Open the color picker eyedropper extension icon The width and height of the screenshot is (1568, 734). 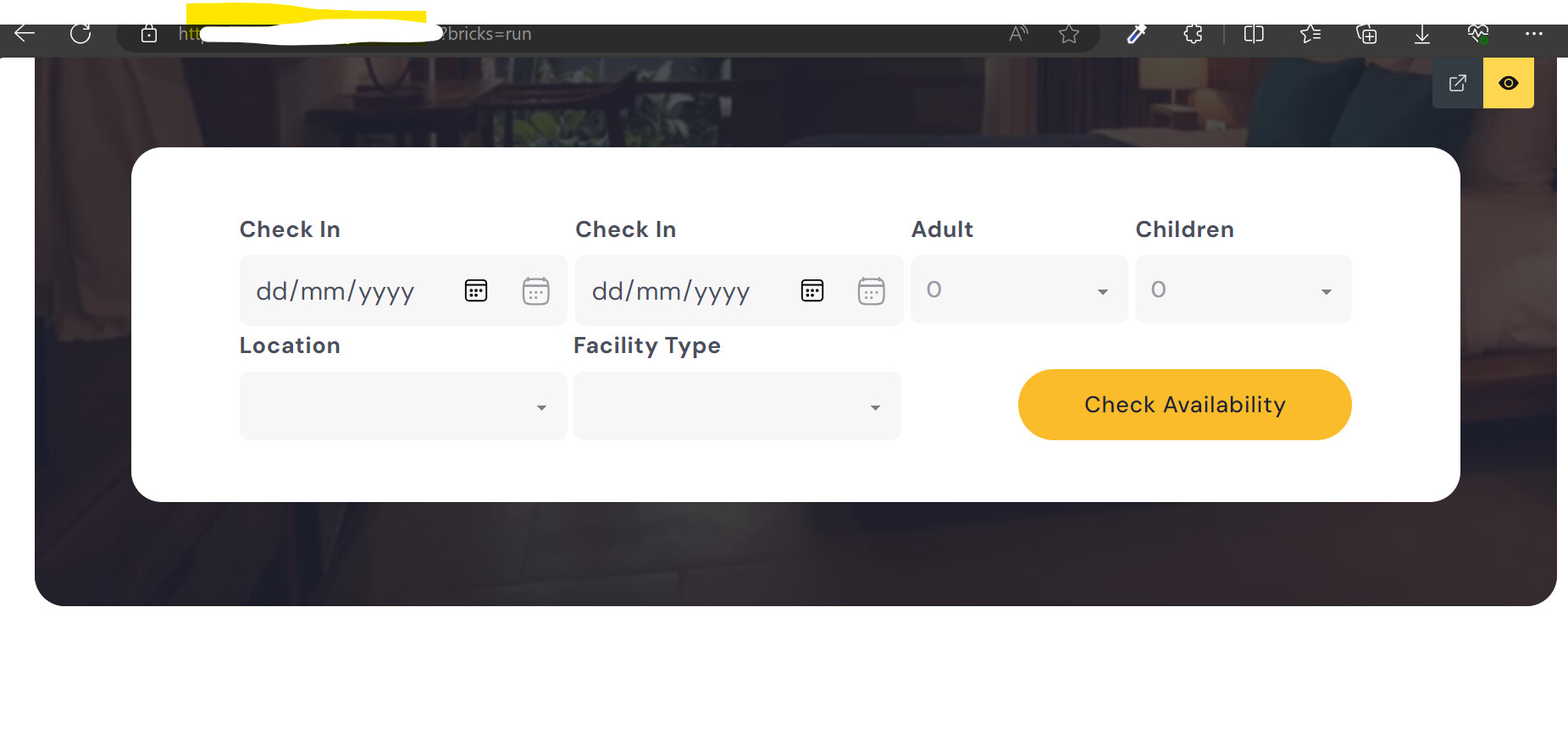click(1137, 34)
